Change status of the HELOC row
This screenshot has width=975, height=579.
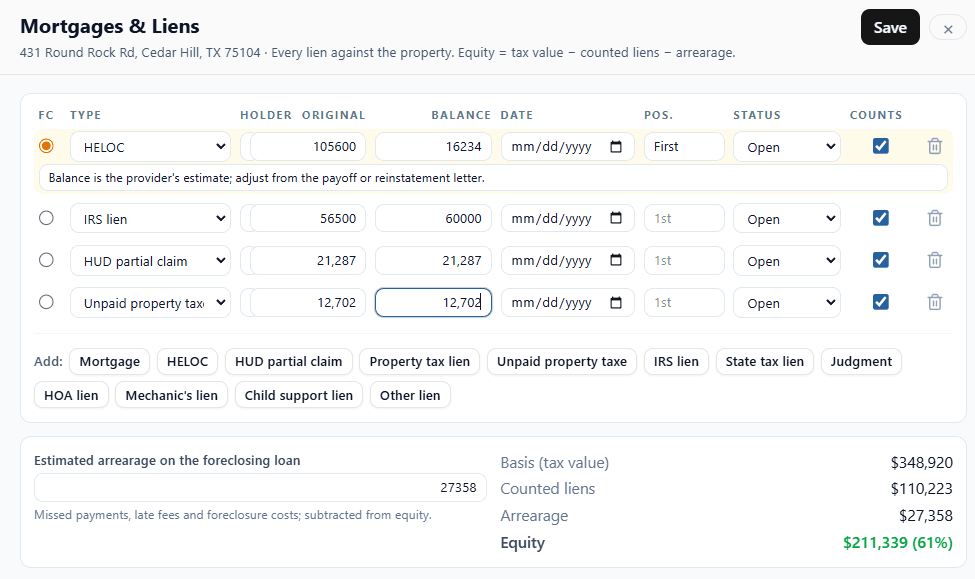click(x=787, y=147)
